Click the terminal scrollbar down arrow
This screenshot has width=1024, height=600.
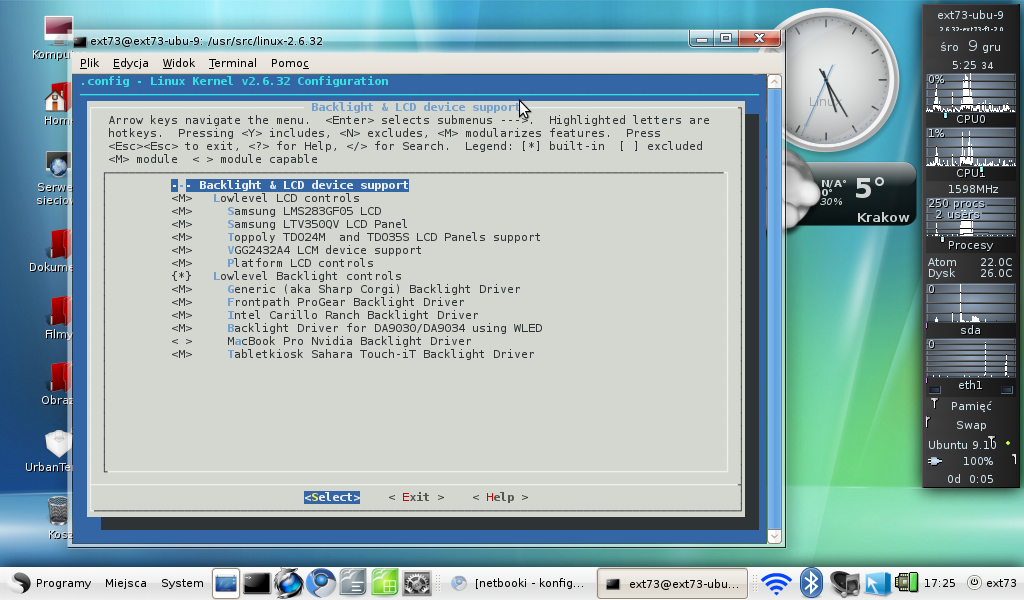tap(774, 537)
